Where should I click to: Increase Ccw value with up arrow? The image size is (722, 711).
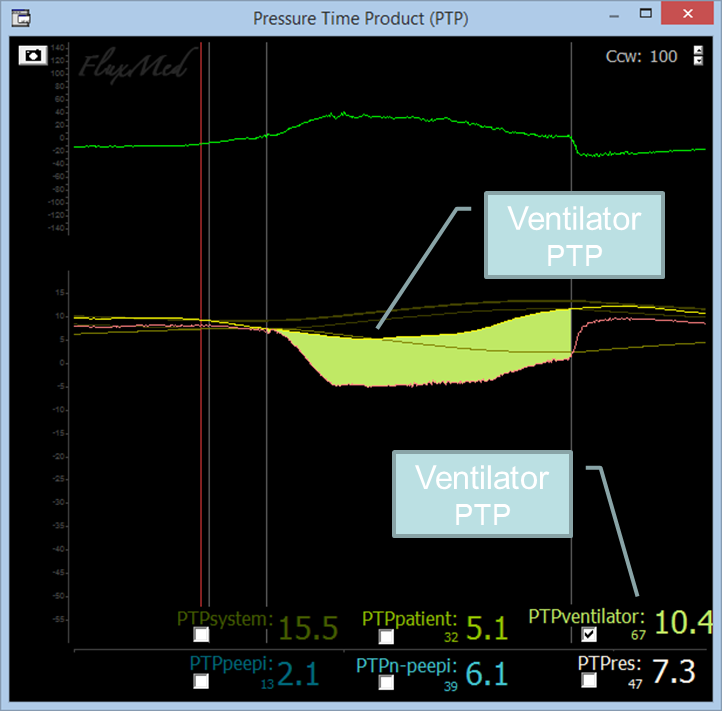coord(699,50)
